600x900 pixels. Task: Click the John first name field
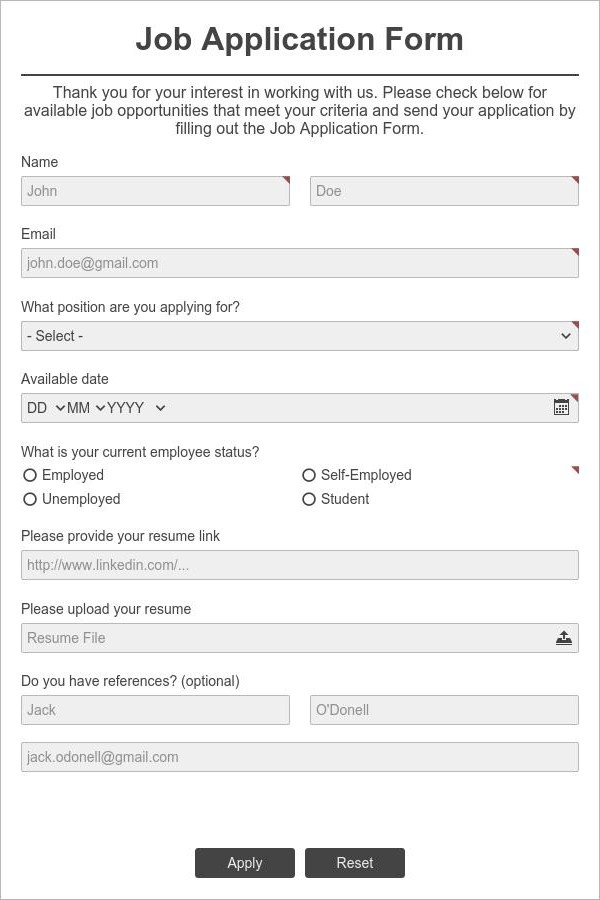(155, 190)
